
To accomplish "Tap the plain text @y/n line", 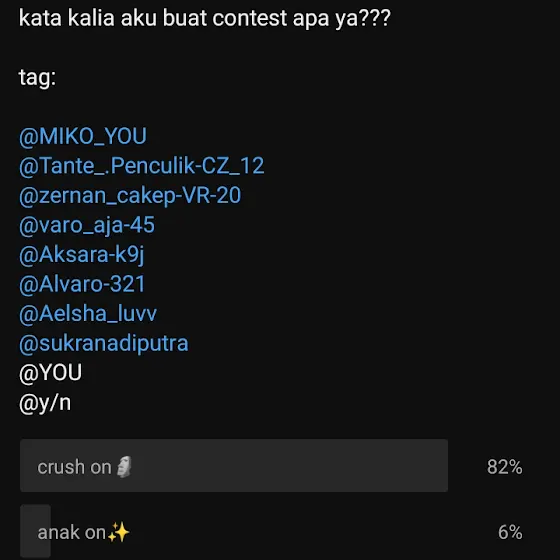I will 45,403.
